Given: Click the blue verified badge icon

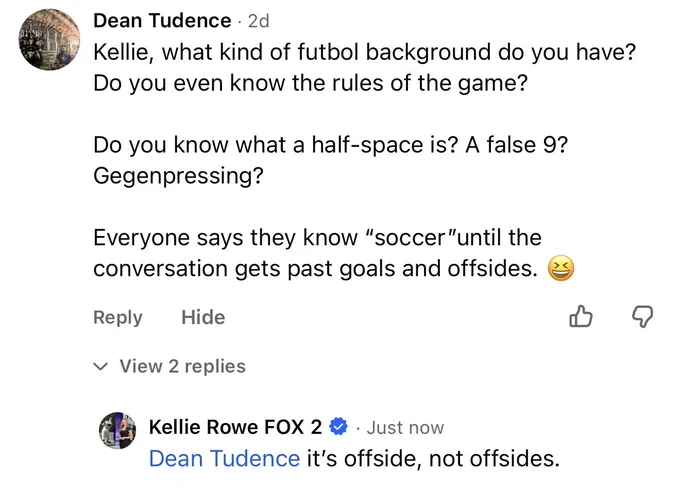Looking at the screenshot, I should click(x=338, y=427).
